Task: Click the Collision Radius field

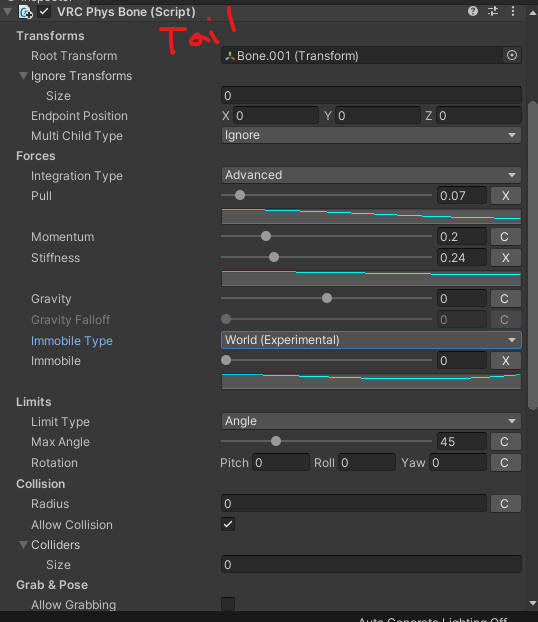Action: pyautogui.click(x=354, y=503)
